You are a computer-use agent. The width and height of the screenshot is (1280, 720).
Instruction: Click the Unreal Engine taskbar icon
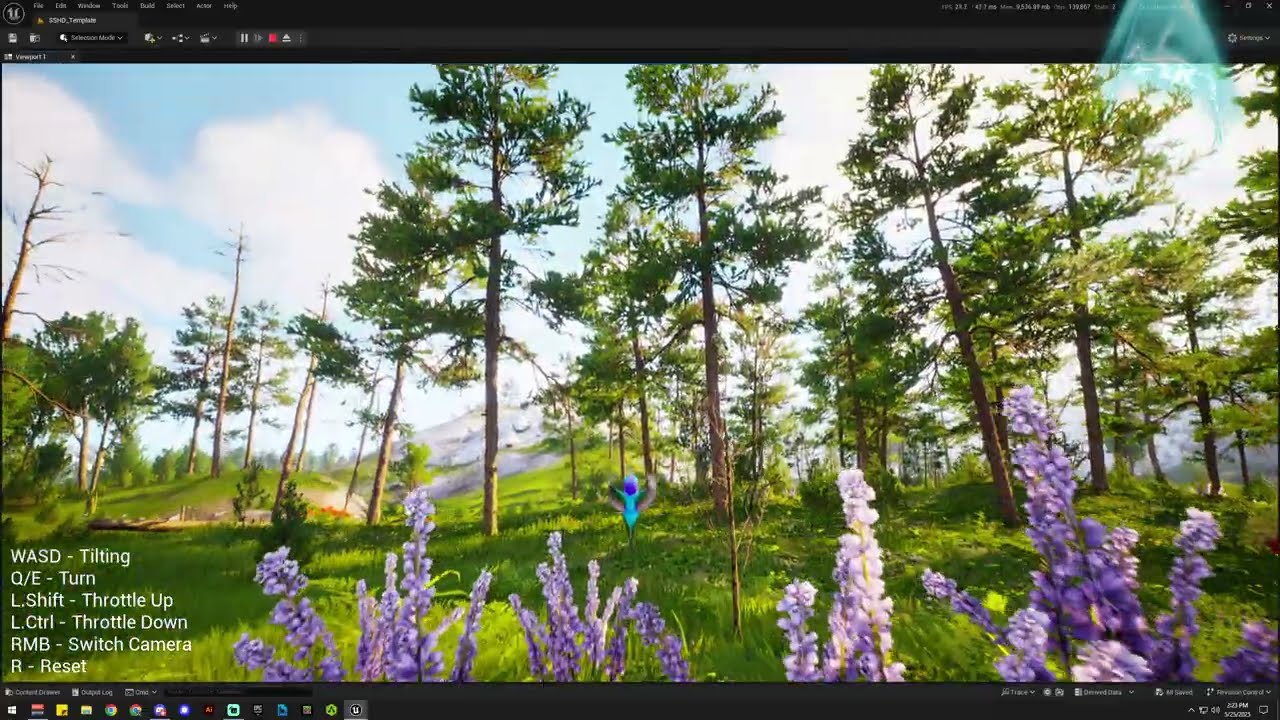[x=355, y=710]
